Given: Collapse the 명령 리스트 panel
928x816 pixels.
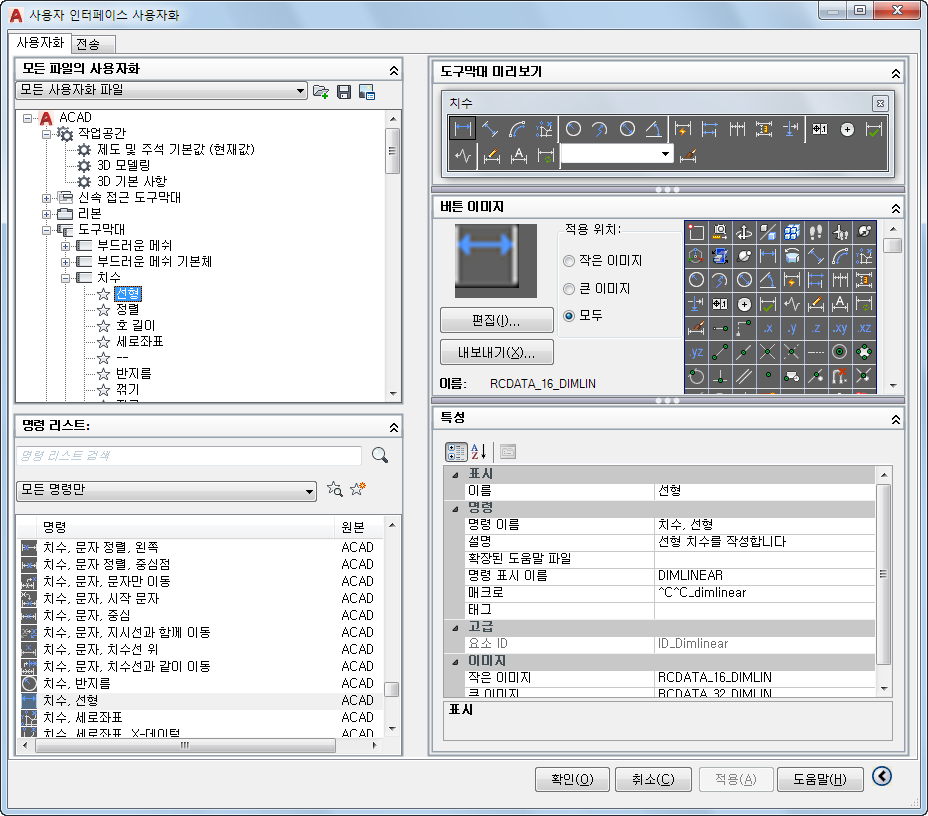Looking at the screenshot, I should (x=394, y=427).
